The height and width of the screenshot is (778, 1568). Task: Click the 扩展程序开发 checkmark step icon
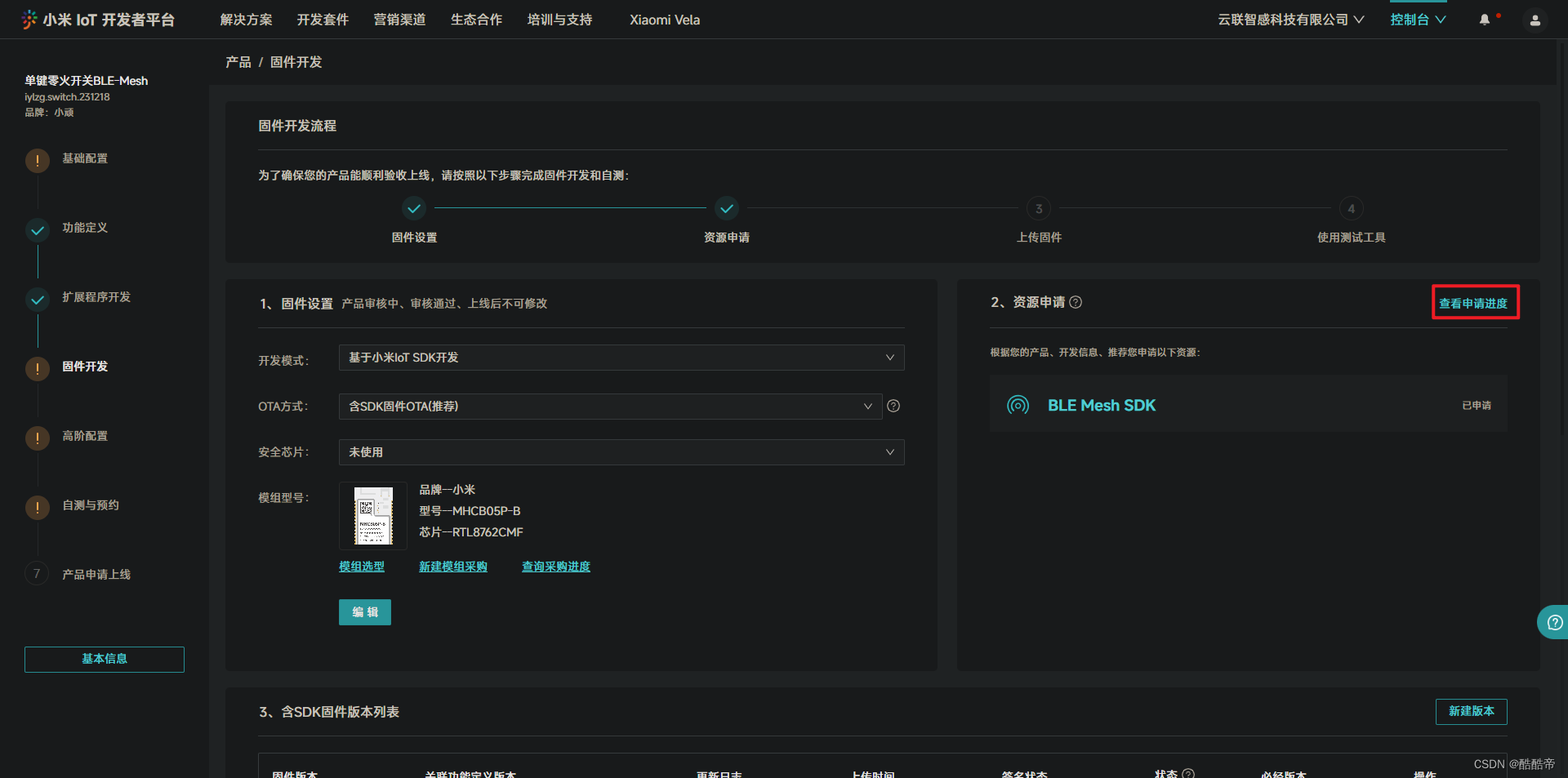tap(38, 300)
